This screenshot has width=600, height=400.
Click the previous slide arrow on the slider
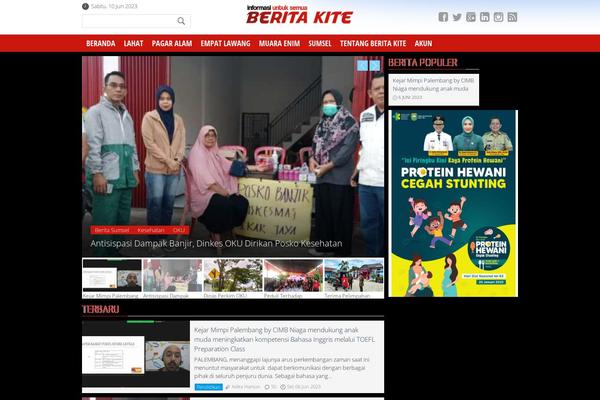click(x=362, y=65)
